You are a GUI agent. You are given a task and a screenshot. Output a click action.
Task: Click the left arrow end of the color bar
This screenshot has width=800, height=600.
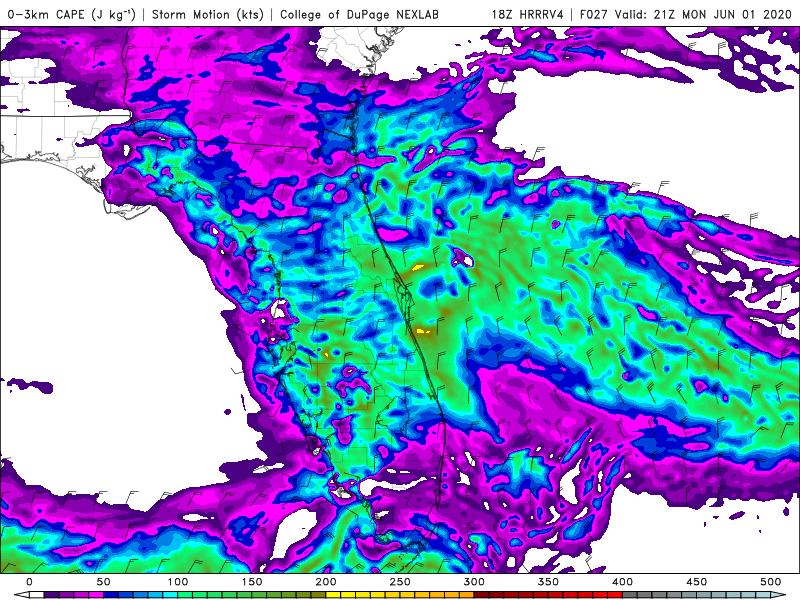click(x=22, y=595)
